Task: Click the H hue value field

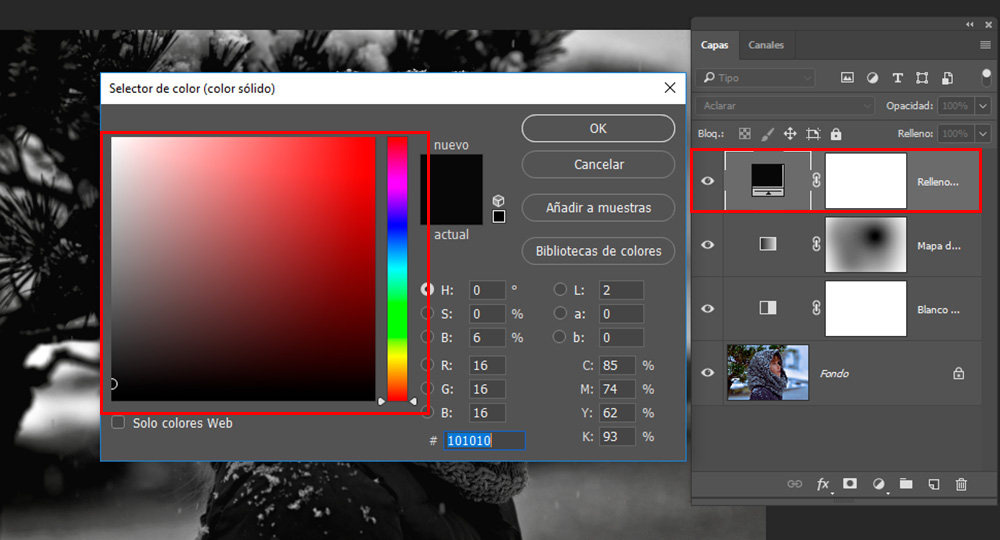Action: 487,290
